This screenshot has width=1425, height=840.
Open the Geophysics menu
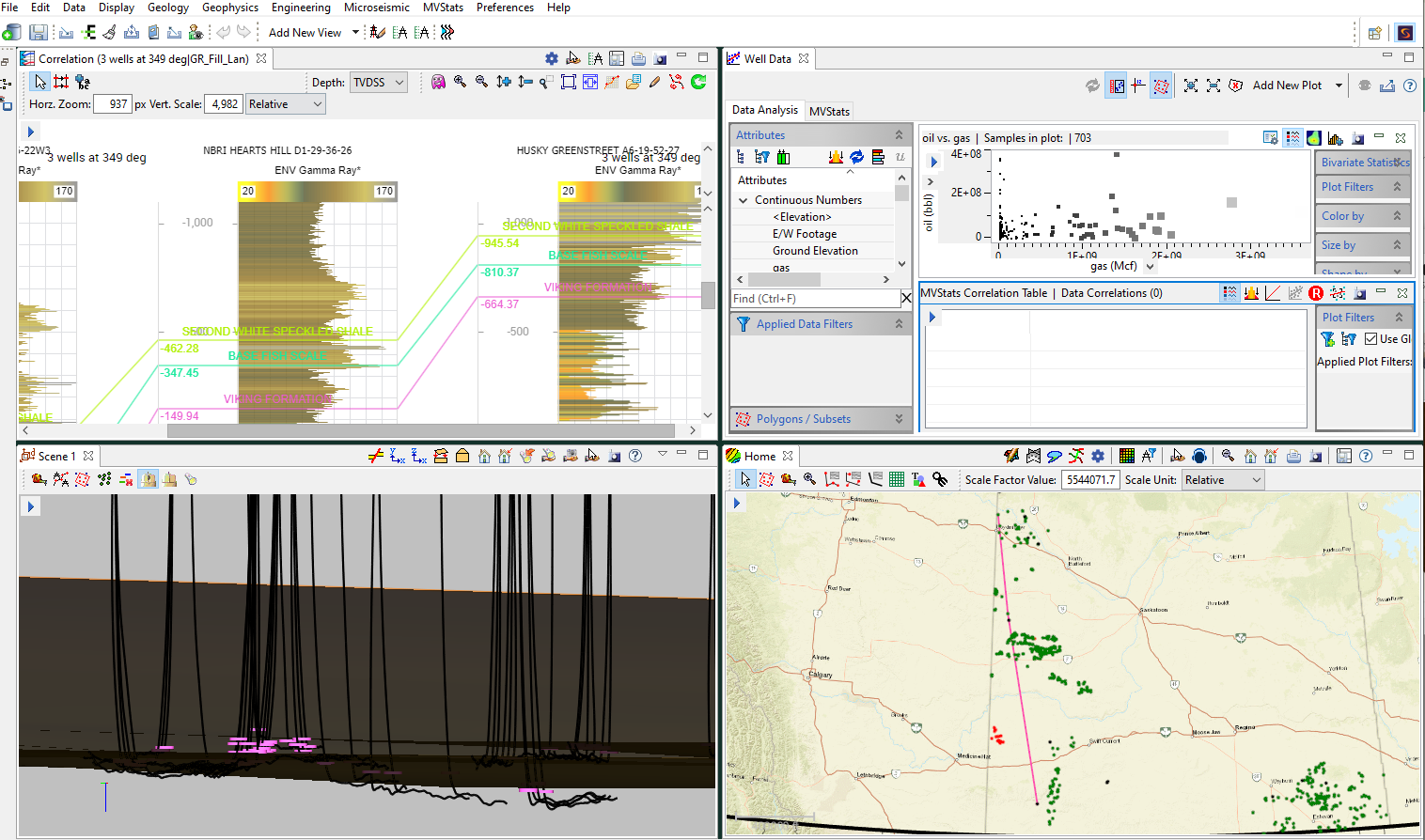[230, 8]
